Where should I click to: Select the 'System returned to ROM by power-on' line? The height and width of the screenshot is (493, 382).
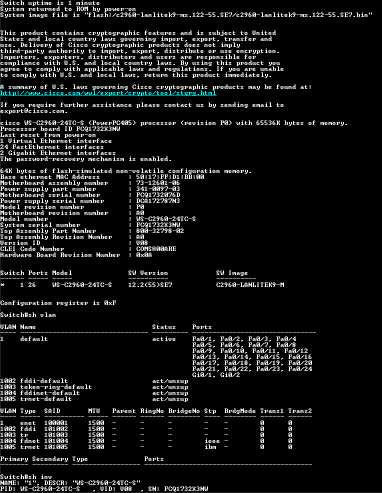[68, 9]
